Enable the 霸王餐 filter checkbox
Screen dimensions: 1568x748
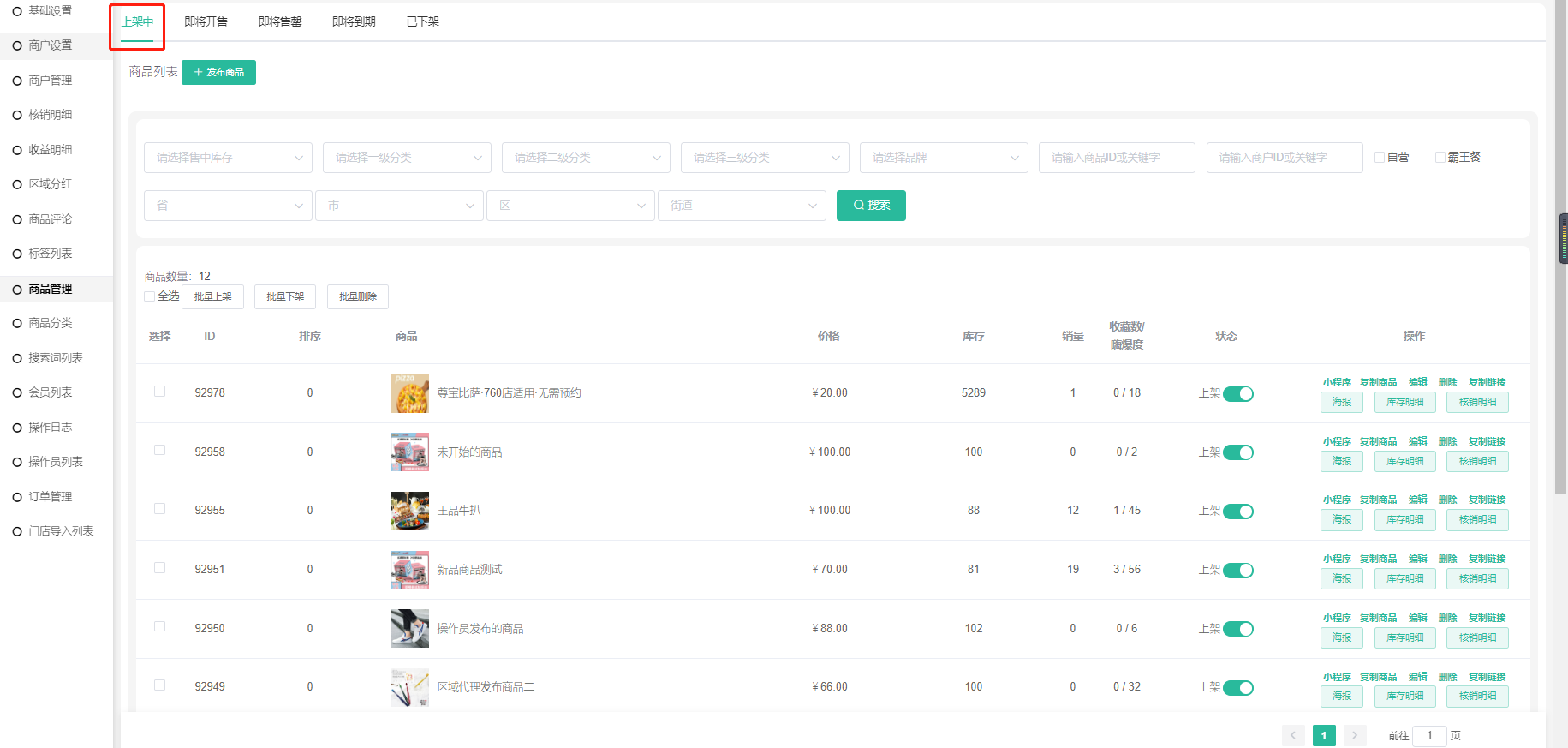tap(1440, 158)
